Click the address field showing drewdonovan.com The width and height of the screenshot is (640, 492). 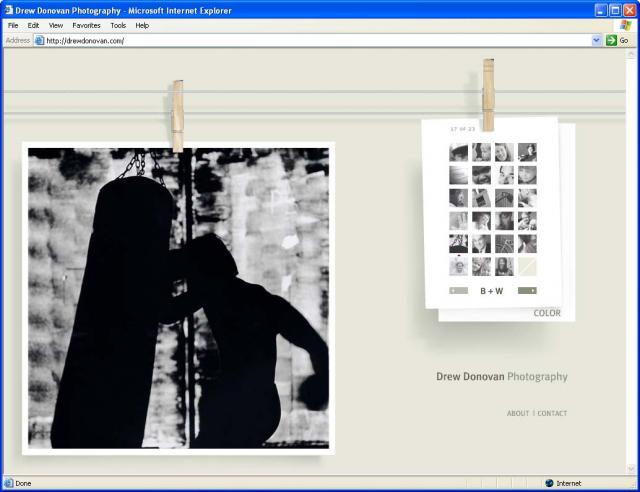(x=300, y=40)
